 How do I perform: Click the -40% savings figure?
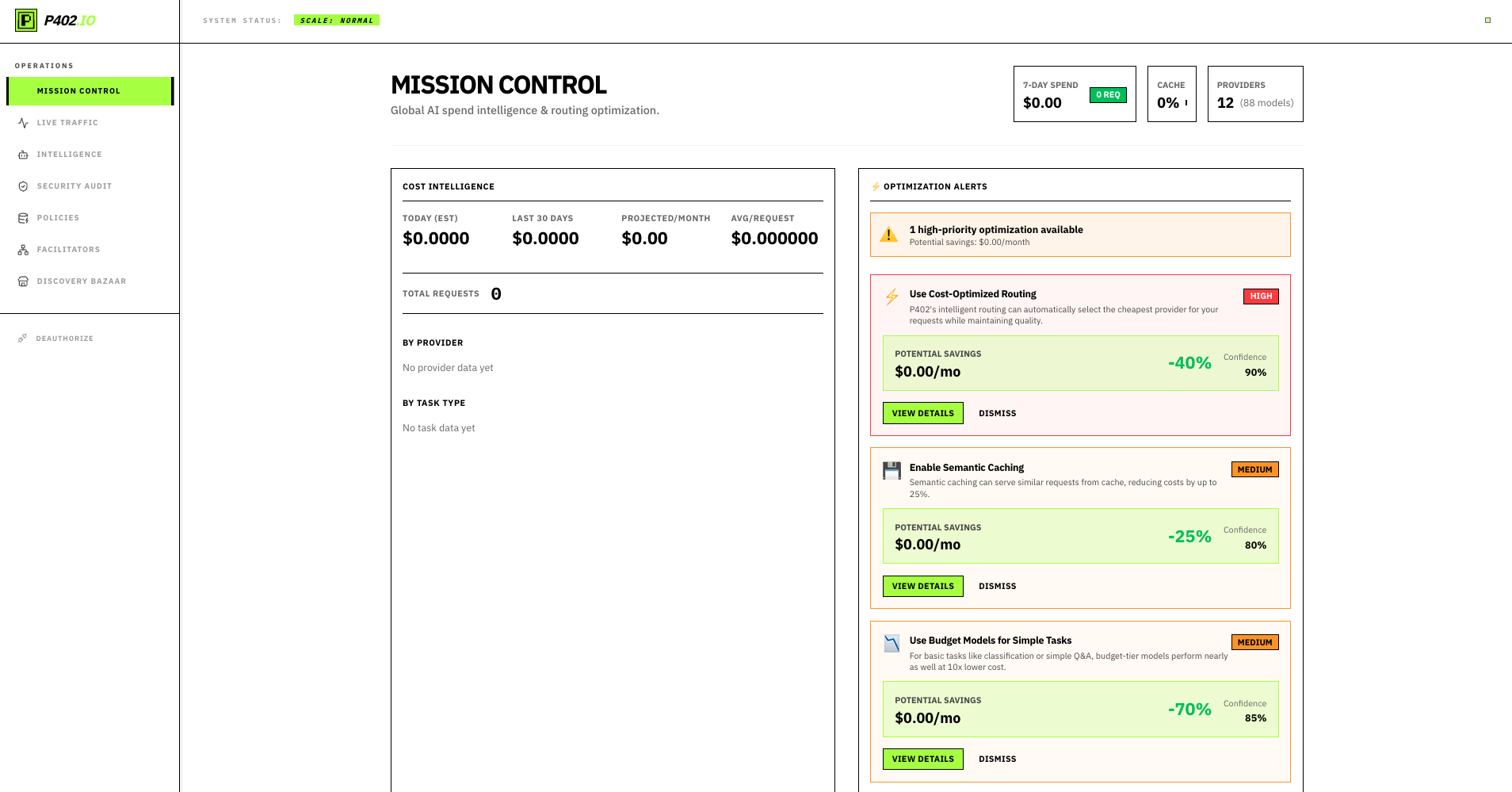pos(1189,363)
